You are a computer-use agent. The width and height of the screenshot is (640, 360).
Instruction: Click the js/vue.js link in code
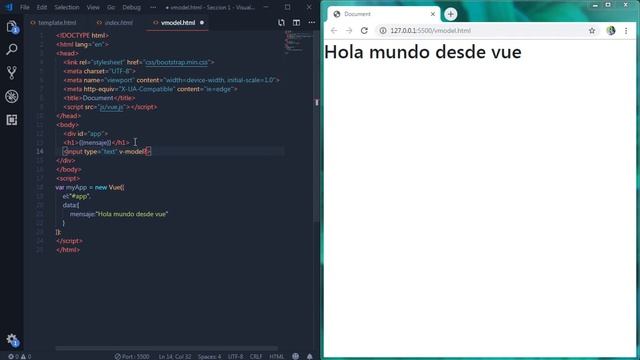coord(111,107)
